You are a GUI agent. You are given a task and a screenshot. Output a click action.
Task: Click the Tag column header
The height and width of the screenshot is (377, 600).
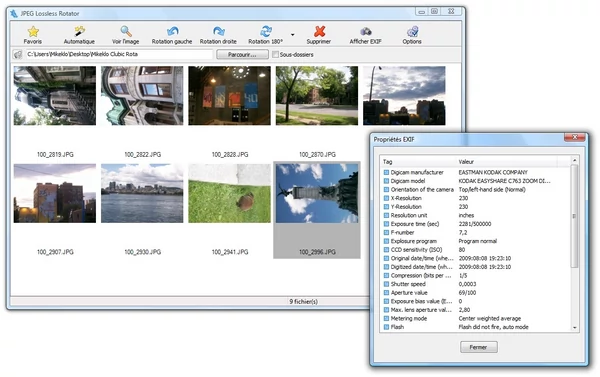(x=419, y=162)
